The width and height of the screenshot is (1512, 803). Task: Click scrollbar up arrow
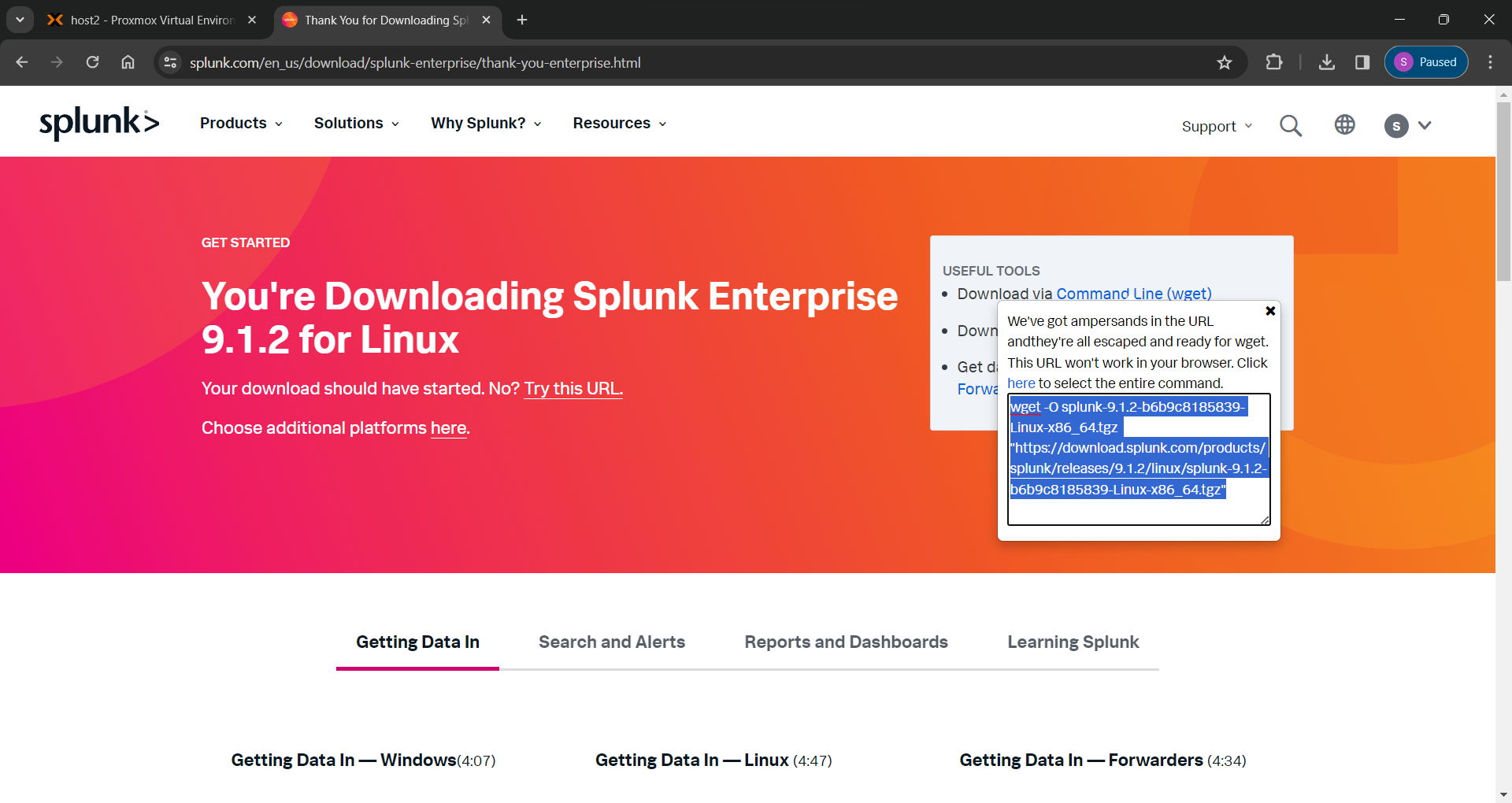(1503, 94)
